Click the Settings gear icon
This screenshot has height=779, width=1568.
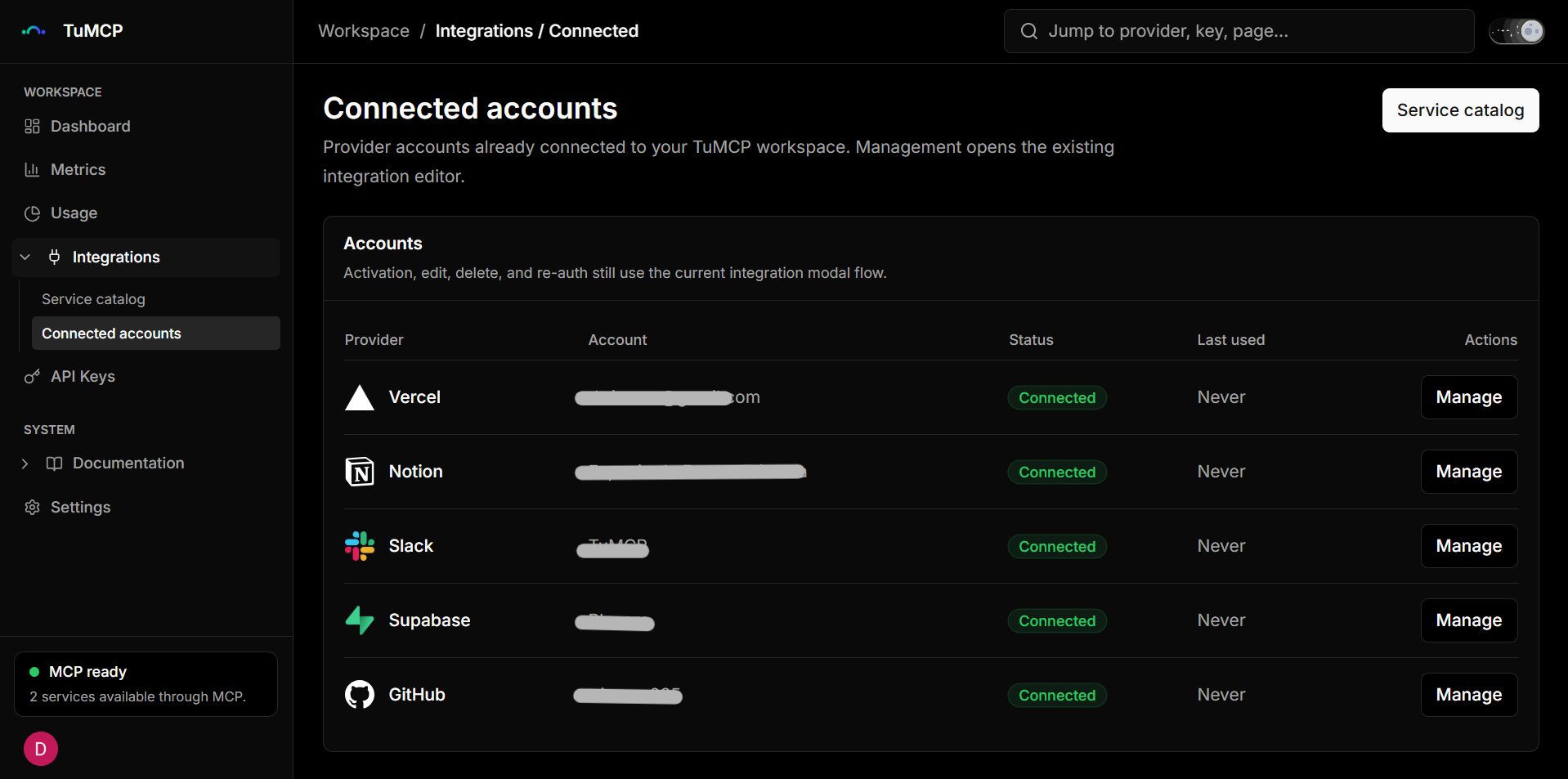(x=32, y=507)
